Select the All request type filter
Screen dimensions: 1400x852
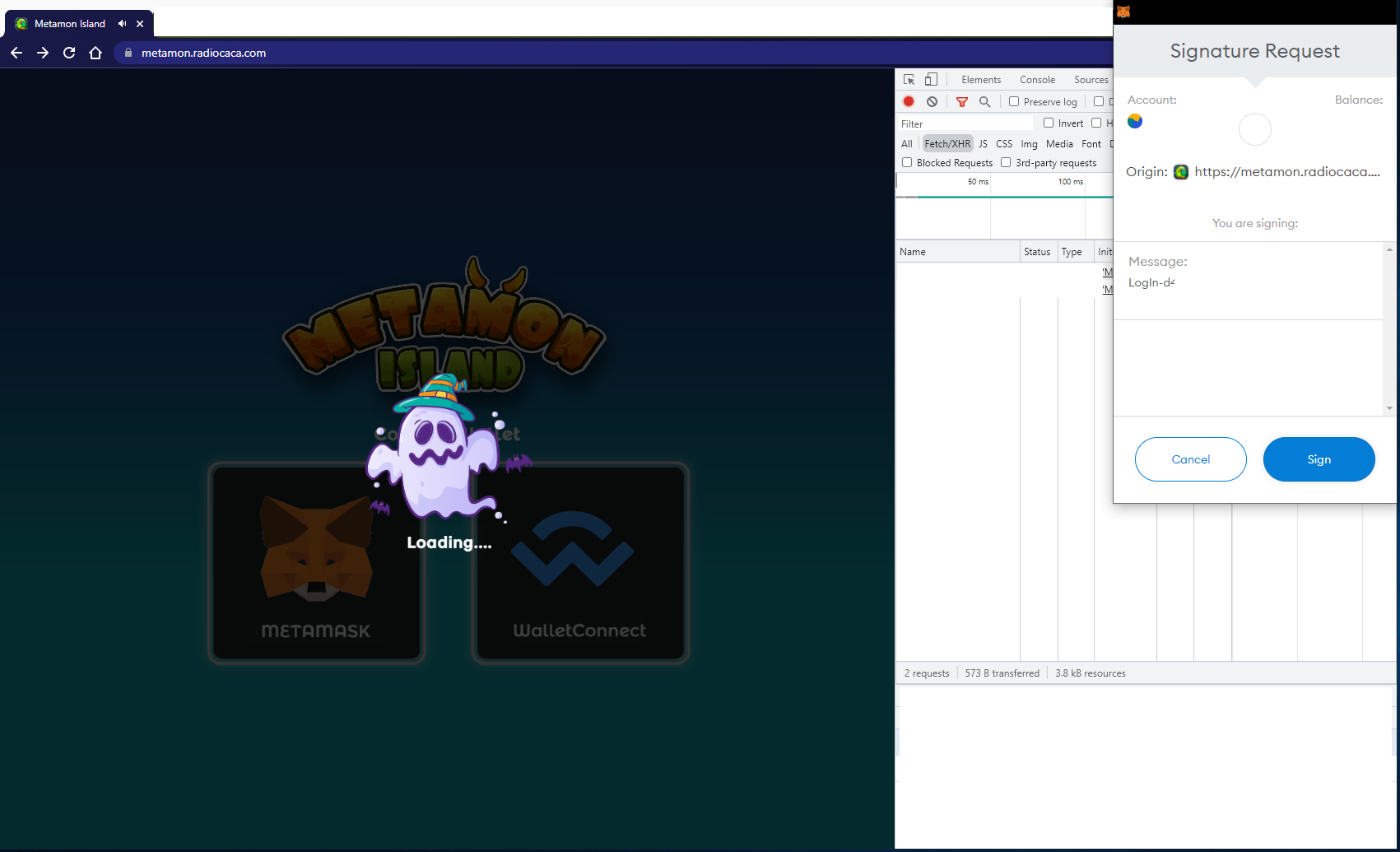coord(907,143)
